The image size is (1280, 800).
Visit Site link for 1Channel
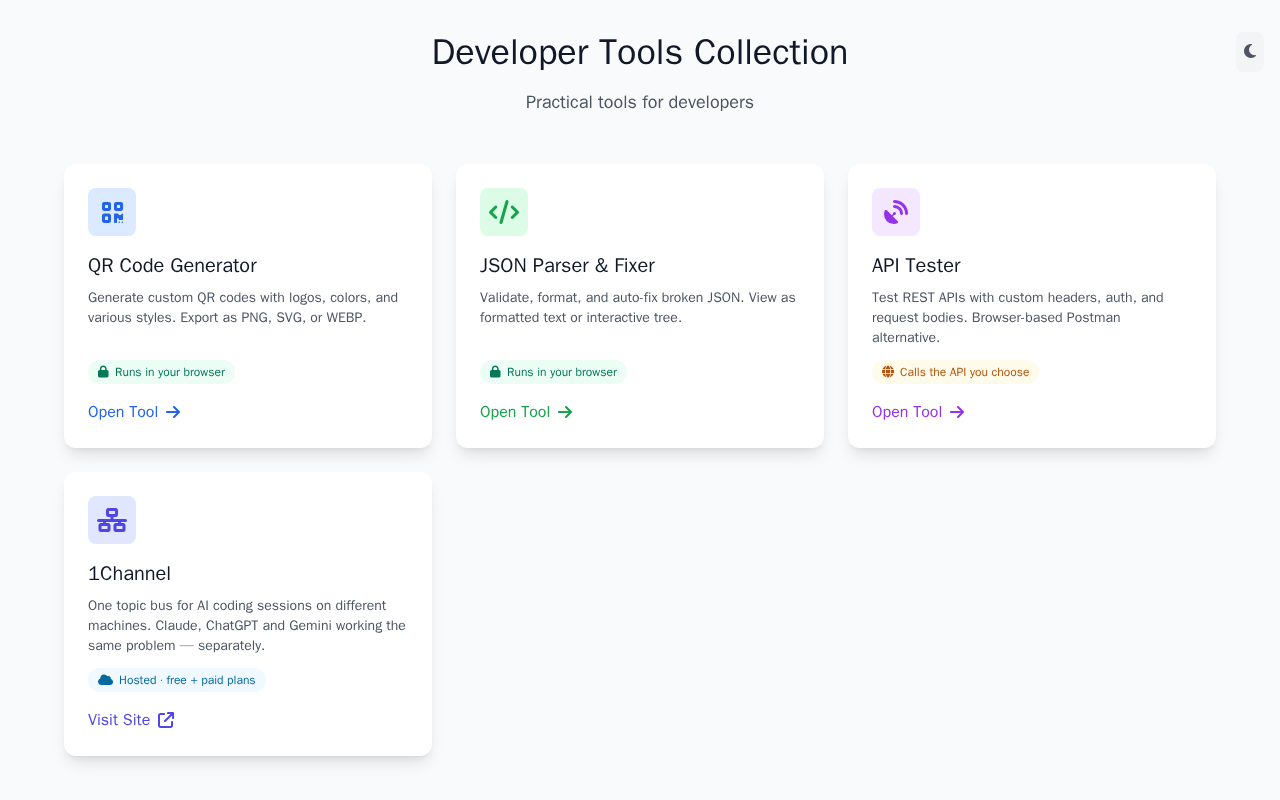(131, 720)
